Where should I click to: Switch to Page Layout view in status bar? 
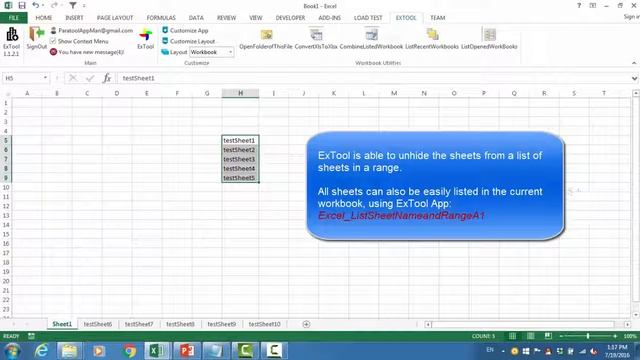(x=530, y=336)
